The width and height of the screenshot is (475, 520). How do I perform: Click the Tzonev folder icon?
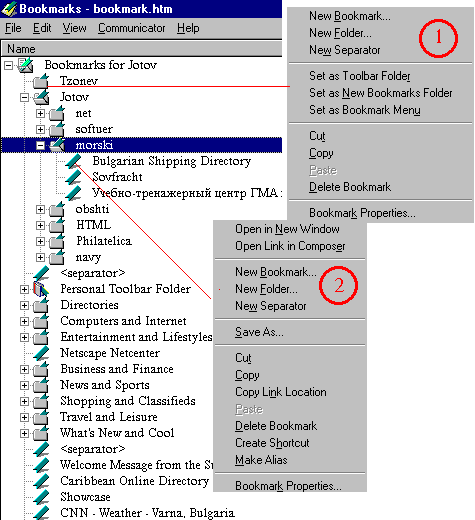[x=41, y=81]
